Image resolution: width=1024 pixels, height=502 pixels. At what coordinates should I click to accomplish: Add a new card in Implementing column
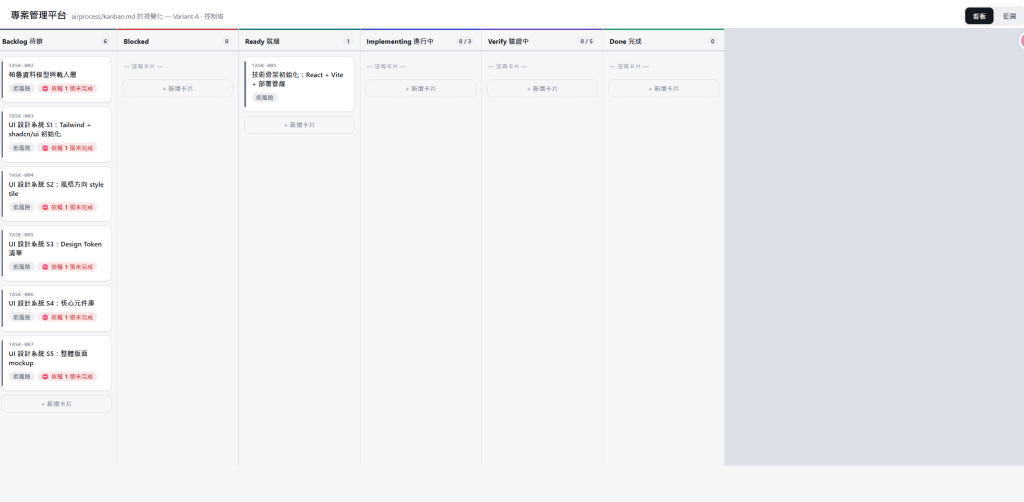coord(421,88)
